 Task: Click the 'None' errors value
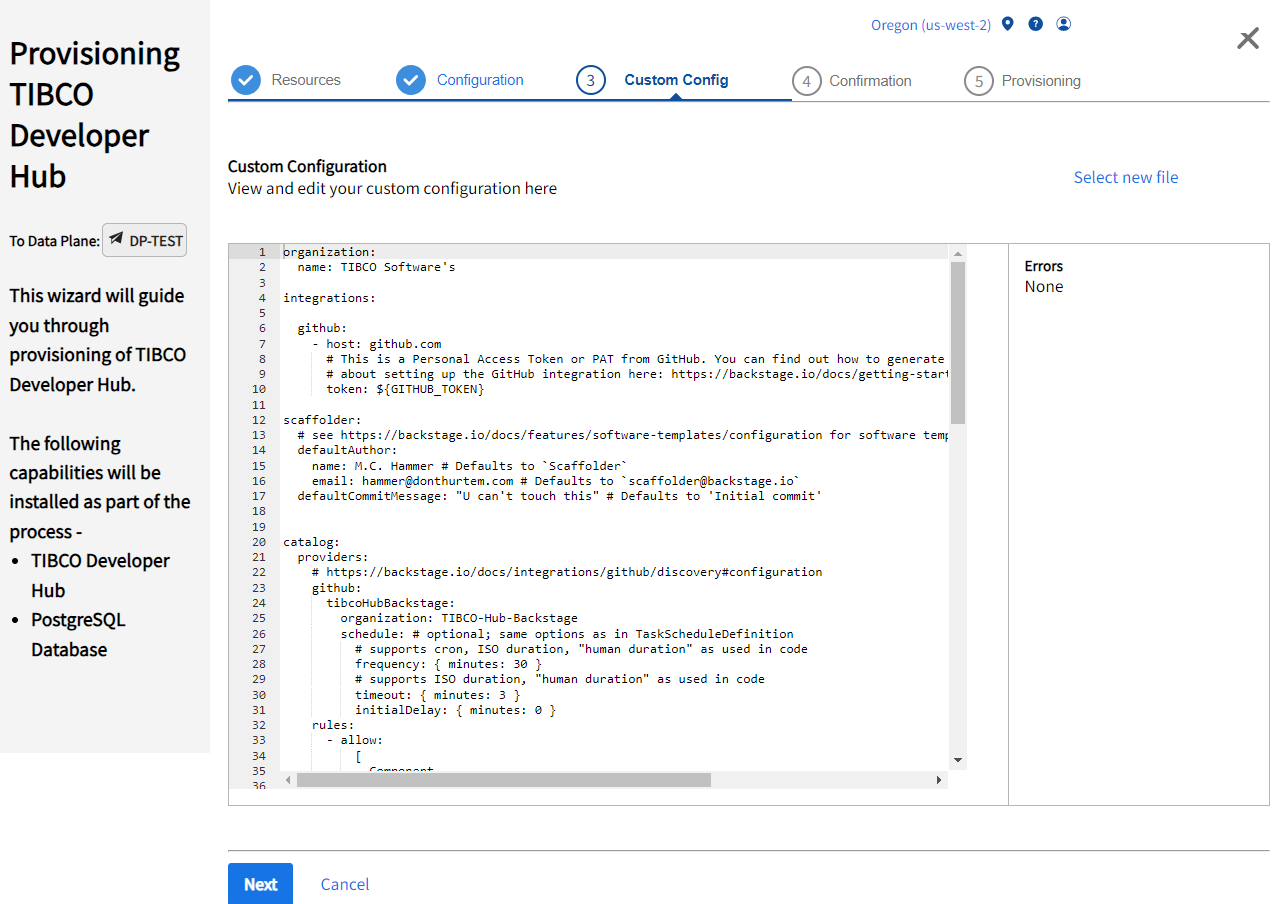pyautogui.click(x=1044, y=287)
